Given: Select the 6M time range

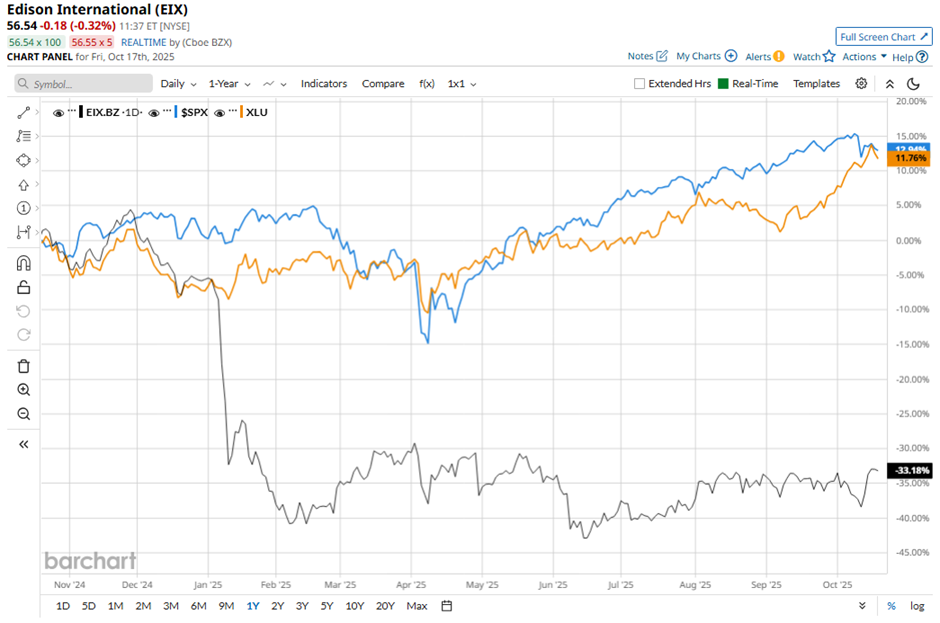Looking at the screenshot, I should [198, 606].
